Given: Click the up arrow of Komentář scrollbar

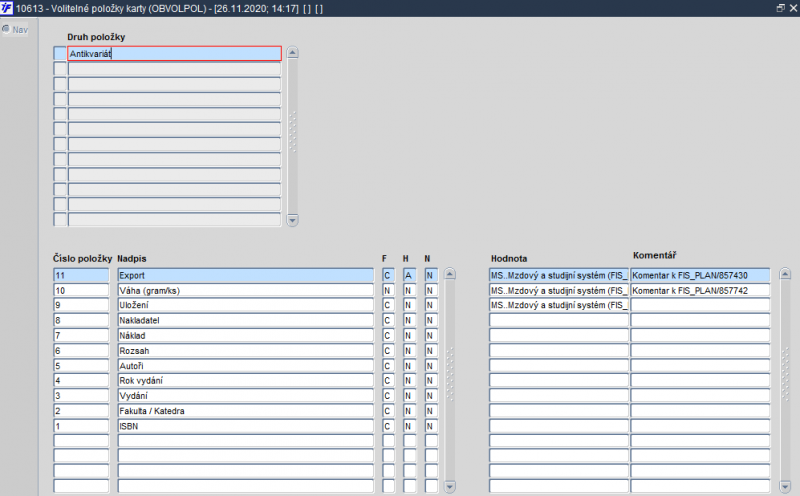Looking at the screenshot, I should (785, 274).
